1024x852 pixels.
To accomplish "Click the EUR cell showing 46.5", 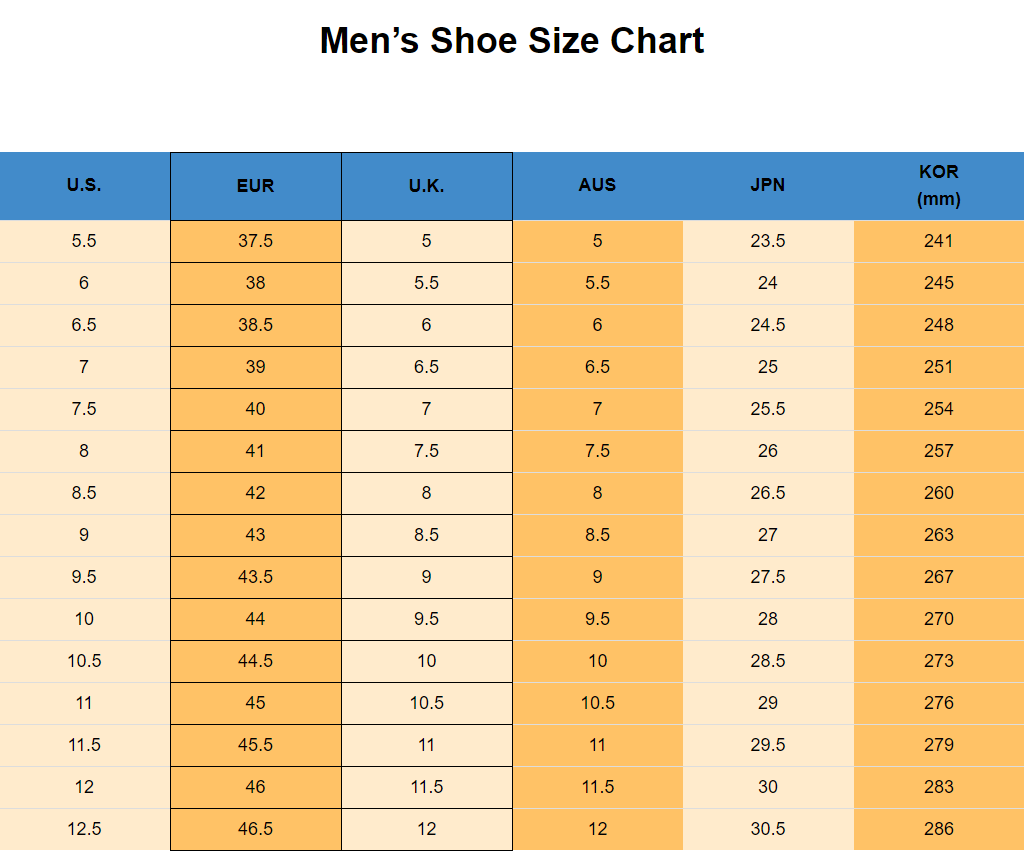I will (256, 829).
